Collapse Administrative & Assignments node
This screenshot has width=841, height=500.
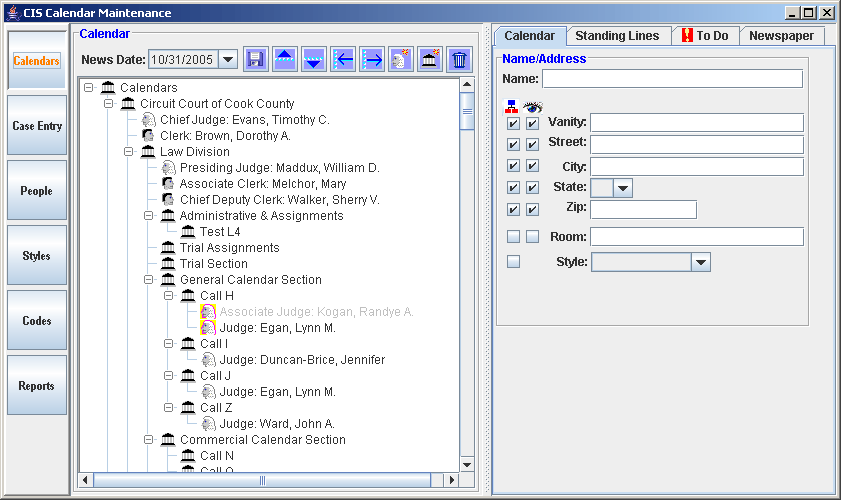(x=149, y=216)
